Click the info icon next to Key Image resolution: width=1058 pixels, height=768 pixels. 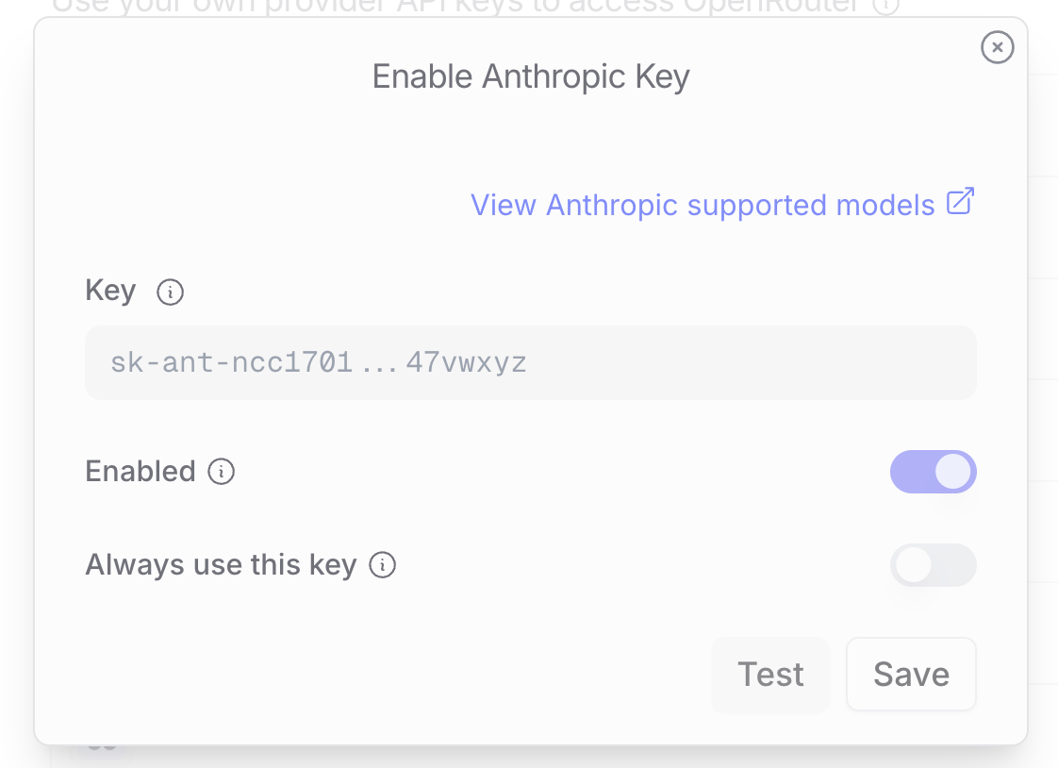coord(170,292)
